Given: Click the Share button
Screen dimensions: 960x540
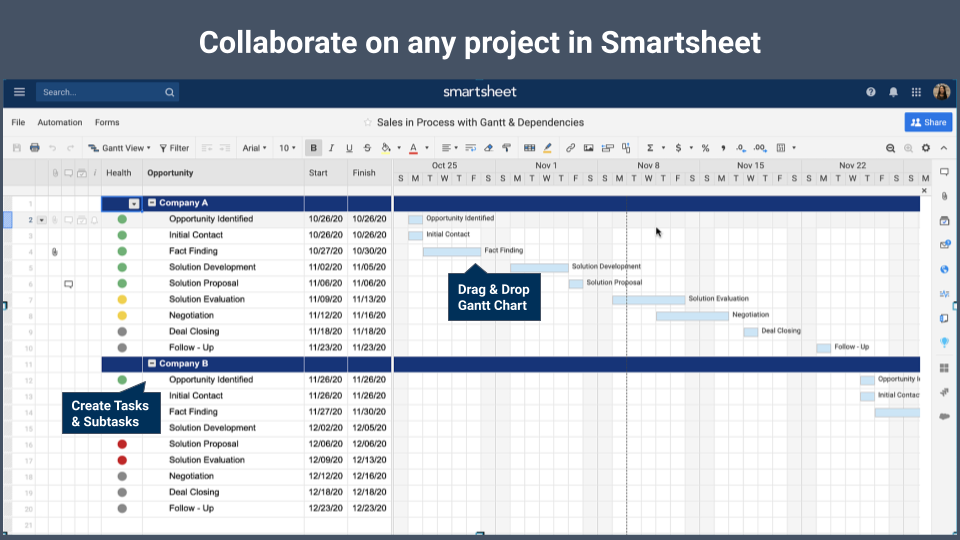Looking at the screenshot, I should 928,122.
